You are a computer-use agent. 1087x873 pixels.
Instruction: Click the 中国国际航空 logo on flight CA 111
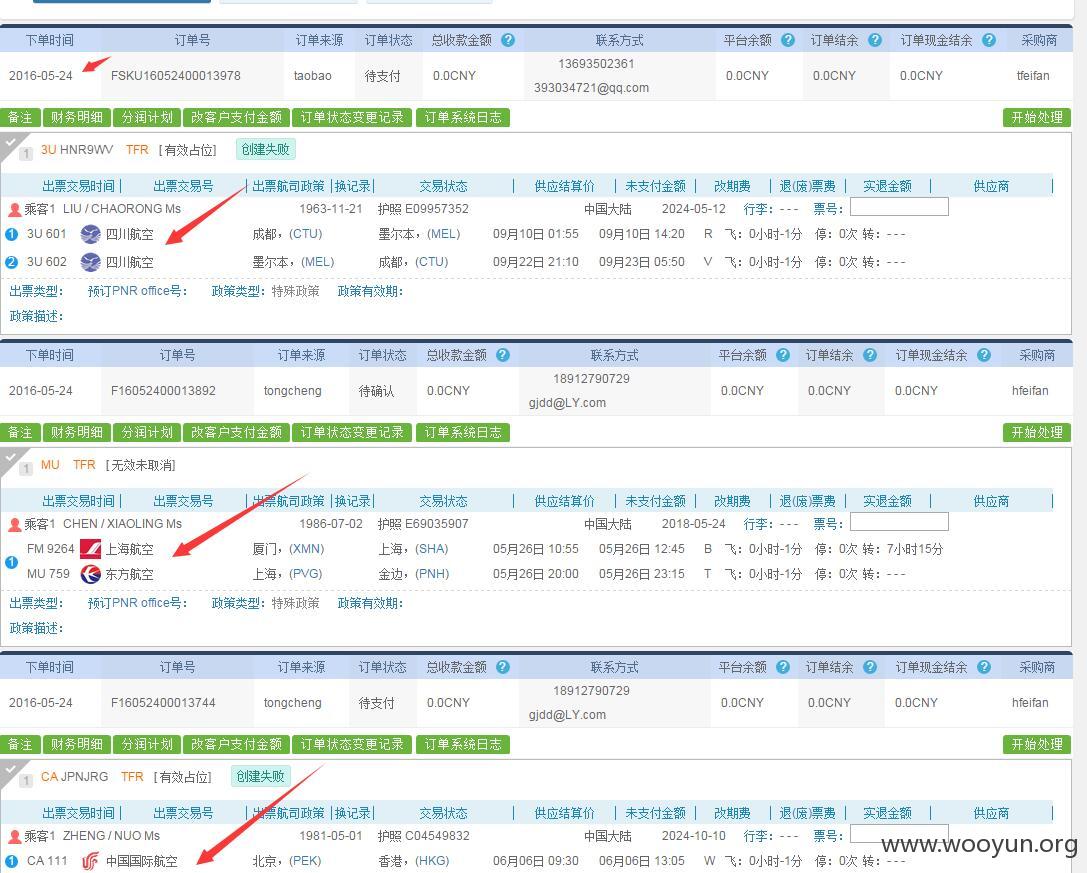(x=90, y=861)
